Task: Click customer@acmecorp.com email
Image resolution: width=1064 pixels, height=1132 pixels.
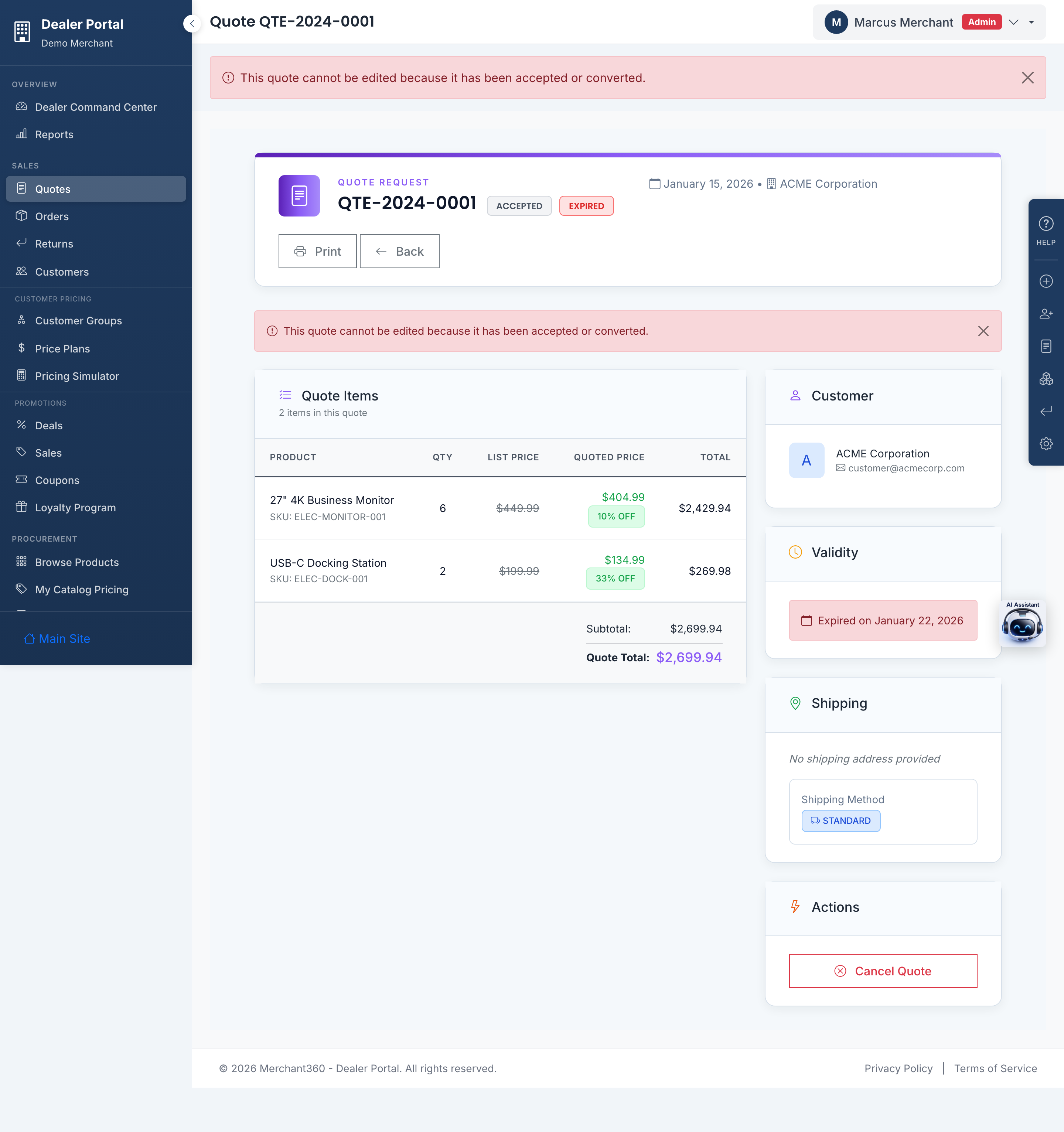Action: click(x=906, y=468)
